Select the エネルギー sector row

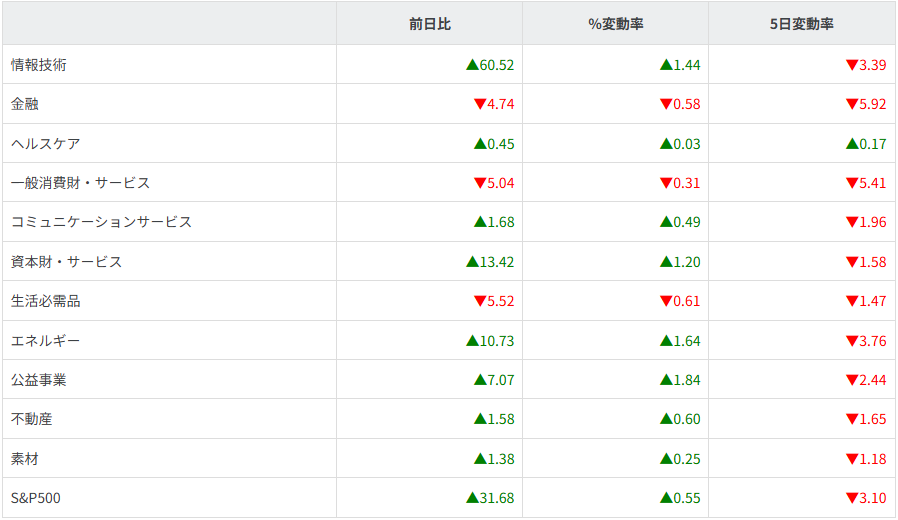pos(45,341)
